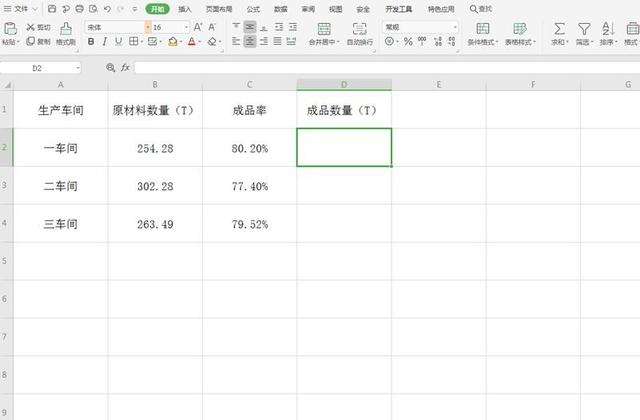
Task: Open the 特色应用 tab
Action: (x=441, y=9)
